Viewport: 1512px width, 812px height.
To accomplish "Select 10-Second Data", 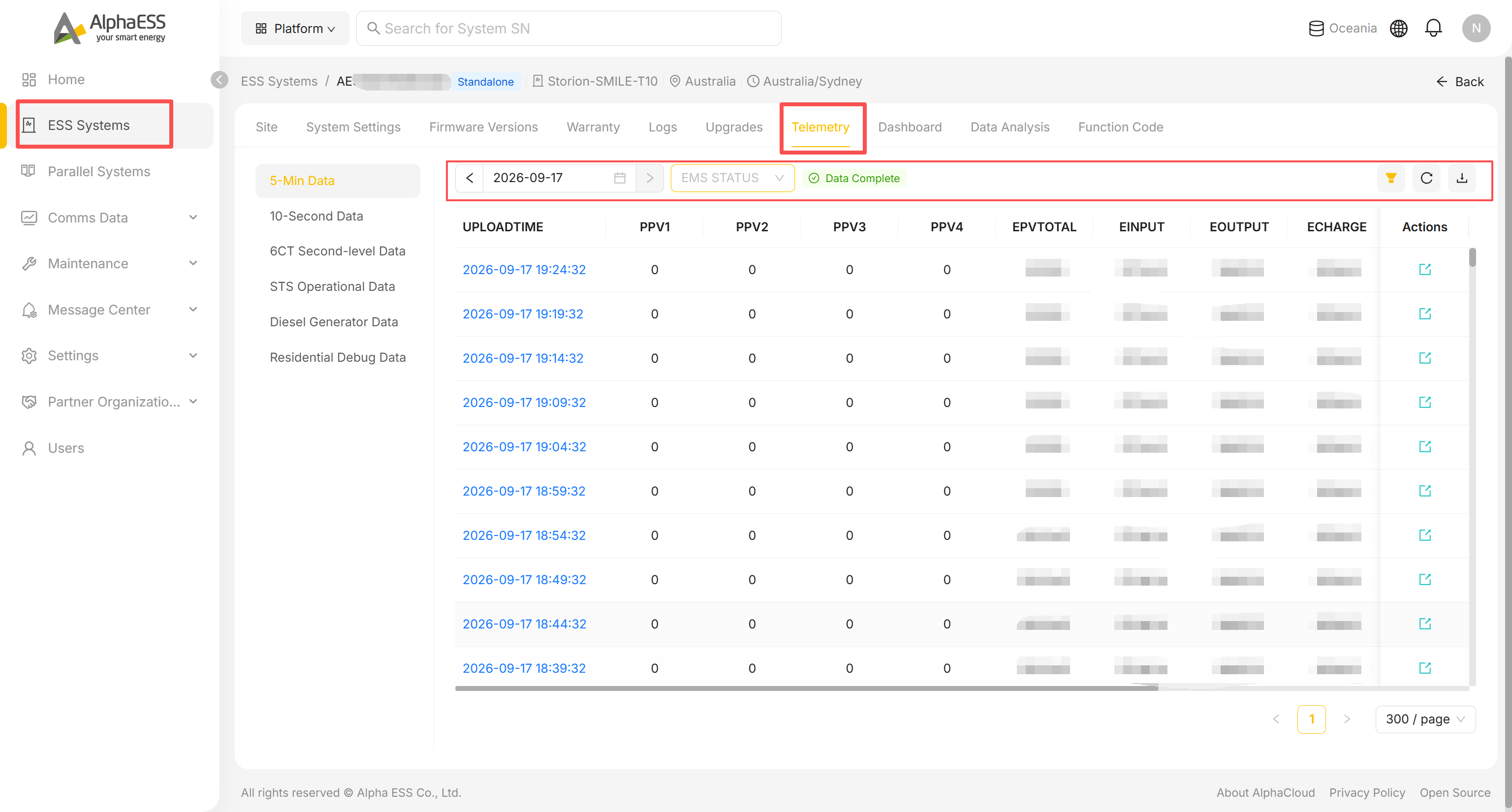I will [x=316, y=216].
